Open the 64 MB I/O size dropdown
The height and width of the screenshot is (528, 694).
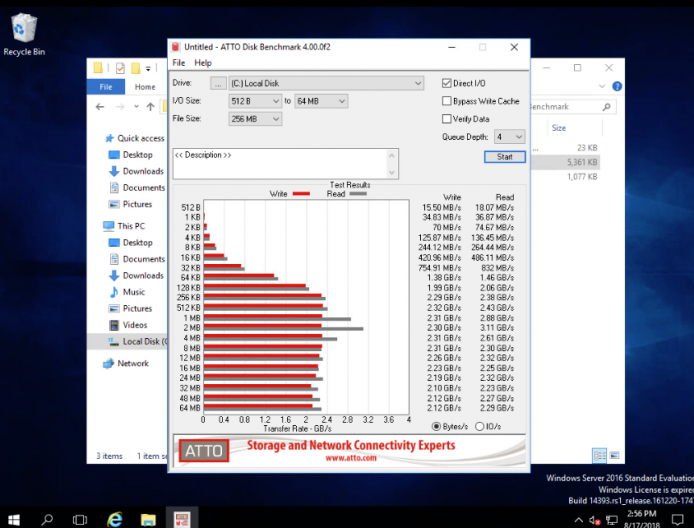pos(321,101)
